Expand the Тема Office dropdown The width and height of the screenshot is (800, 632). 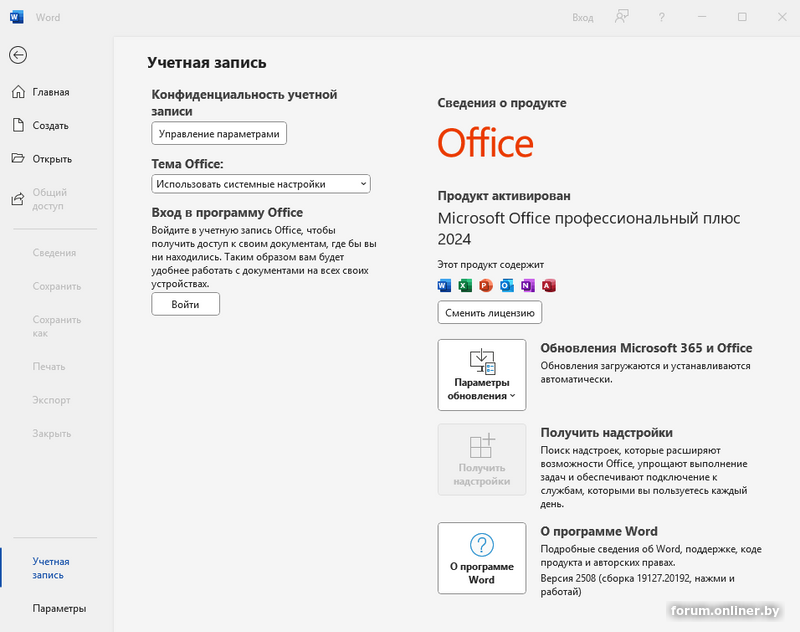261,184
